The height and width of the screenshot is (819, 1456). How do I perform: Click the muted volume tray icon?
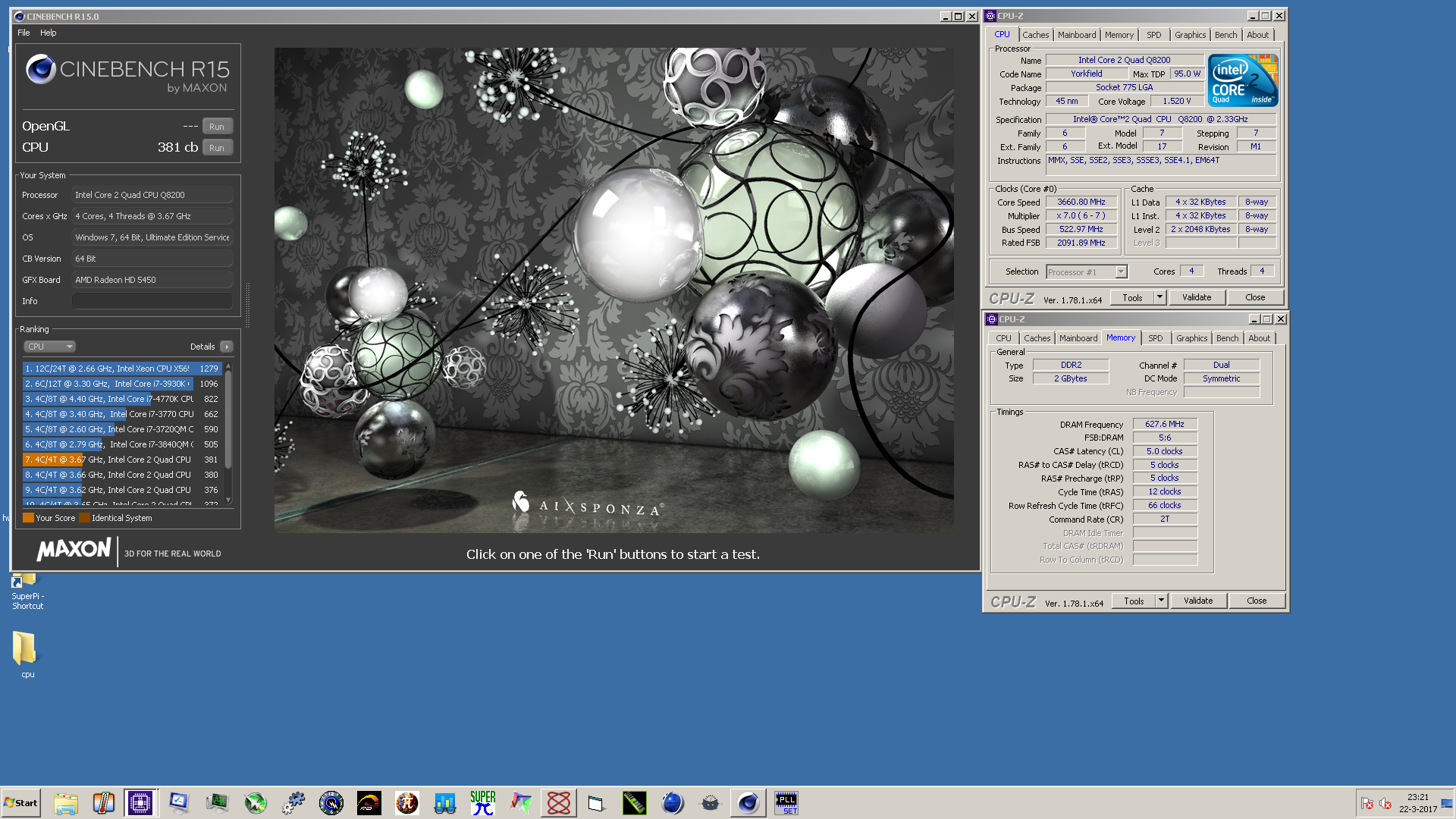1385,804
